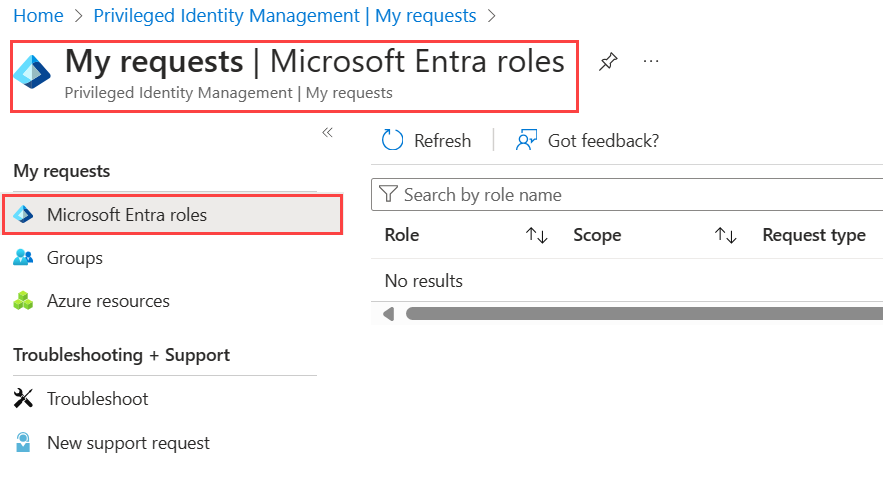The image size is (883, 491).
Task: Sort by Scope using its sort arrows
Action: 725,236
